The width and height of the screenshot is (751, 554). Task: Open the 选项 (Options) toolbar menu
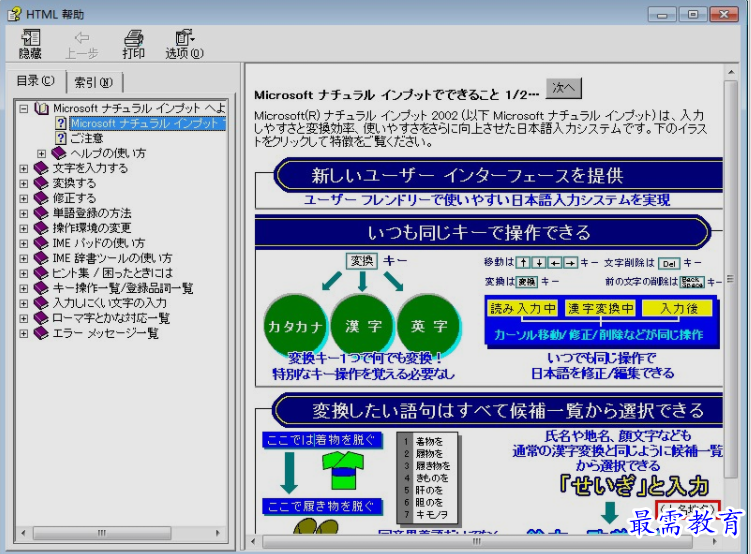pos(184,44)
